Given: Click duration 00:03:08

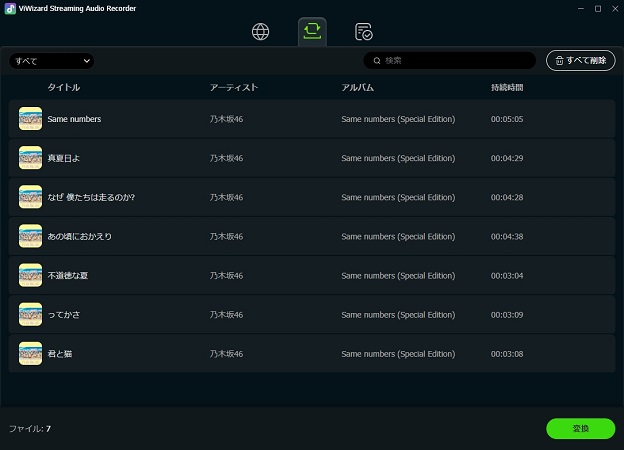Looking at the screenshot, I should coord(507,354).
